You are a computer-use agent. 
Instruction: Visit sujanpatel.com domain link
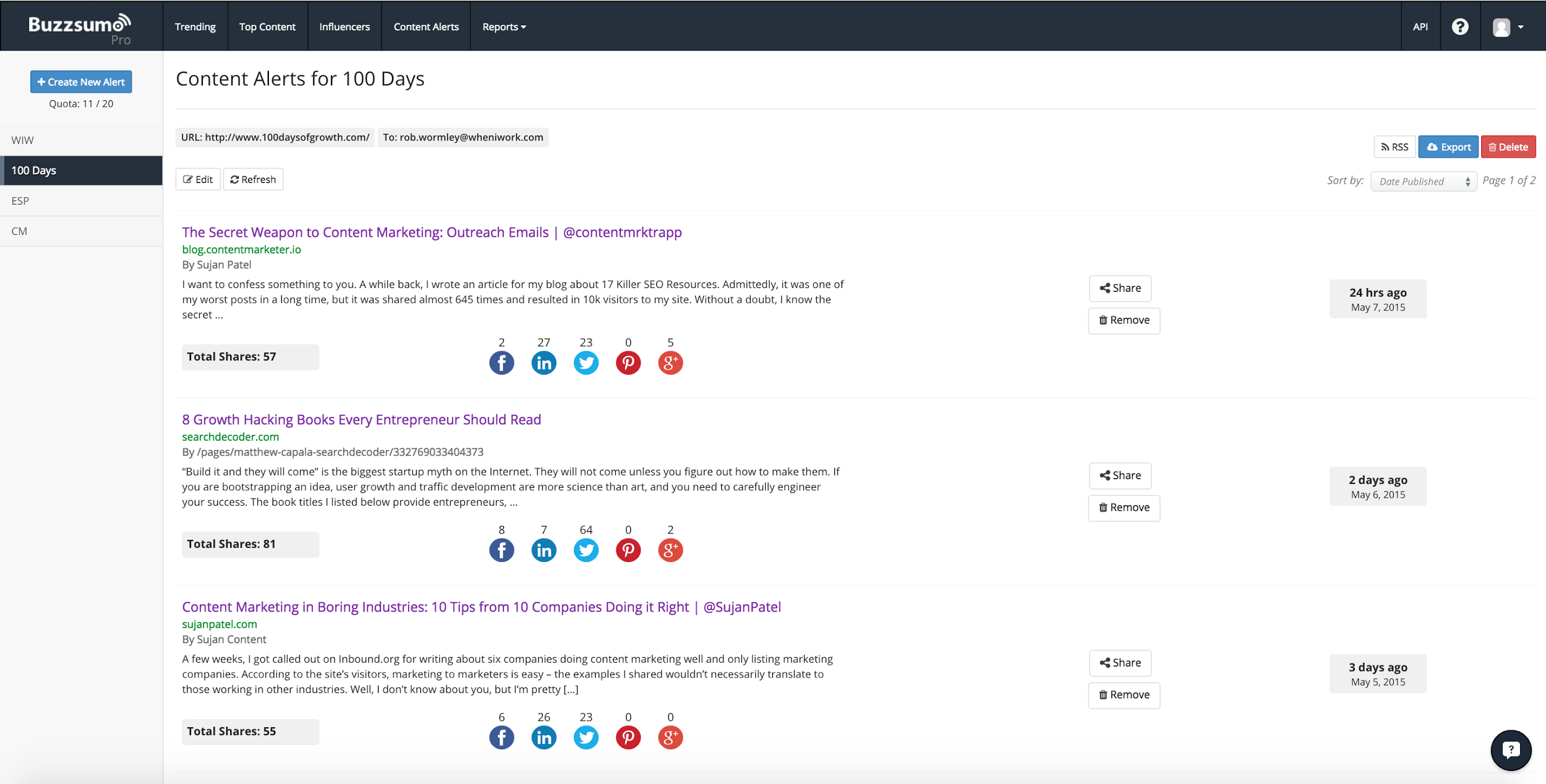(x=220, y=624)
